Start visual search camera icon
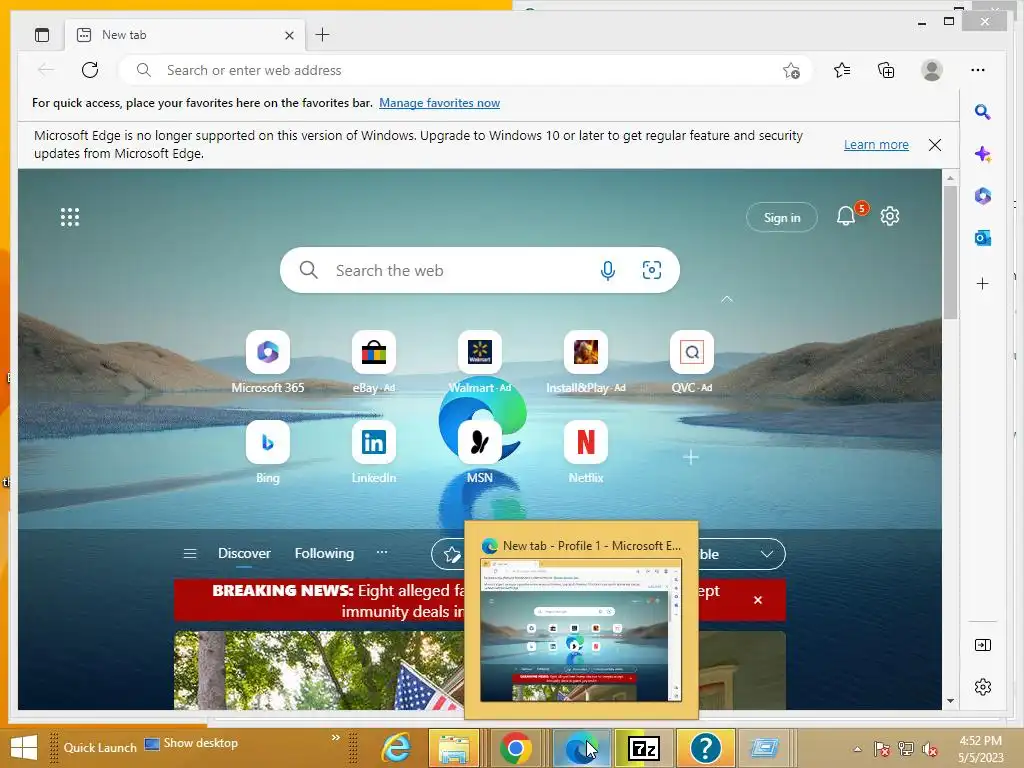The height and width of the screenshot is (768, 1024). (651, 270)
